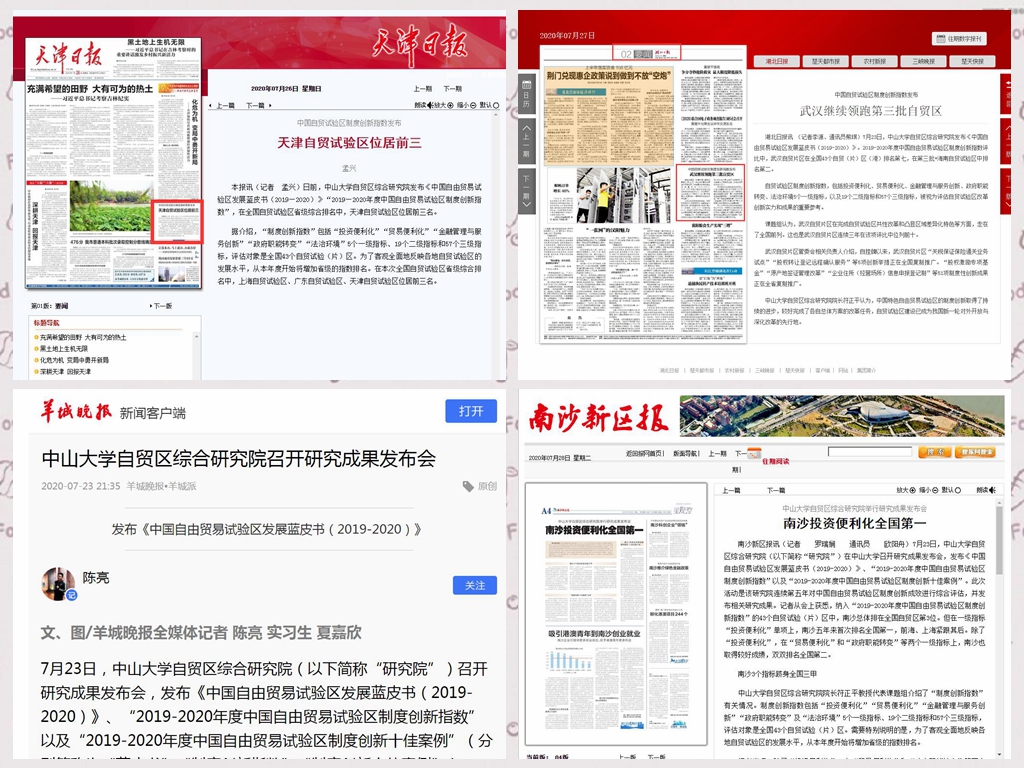Focus the search box in 南沙新区报
Screen dimensions: 1024x768
click(870, 451)
